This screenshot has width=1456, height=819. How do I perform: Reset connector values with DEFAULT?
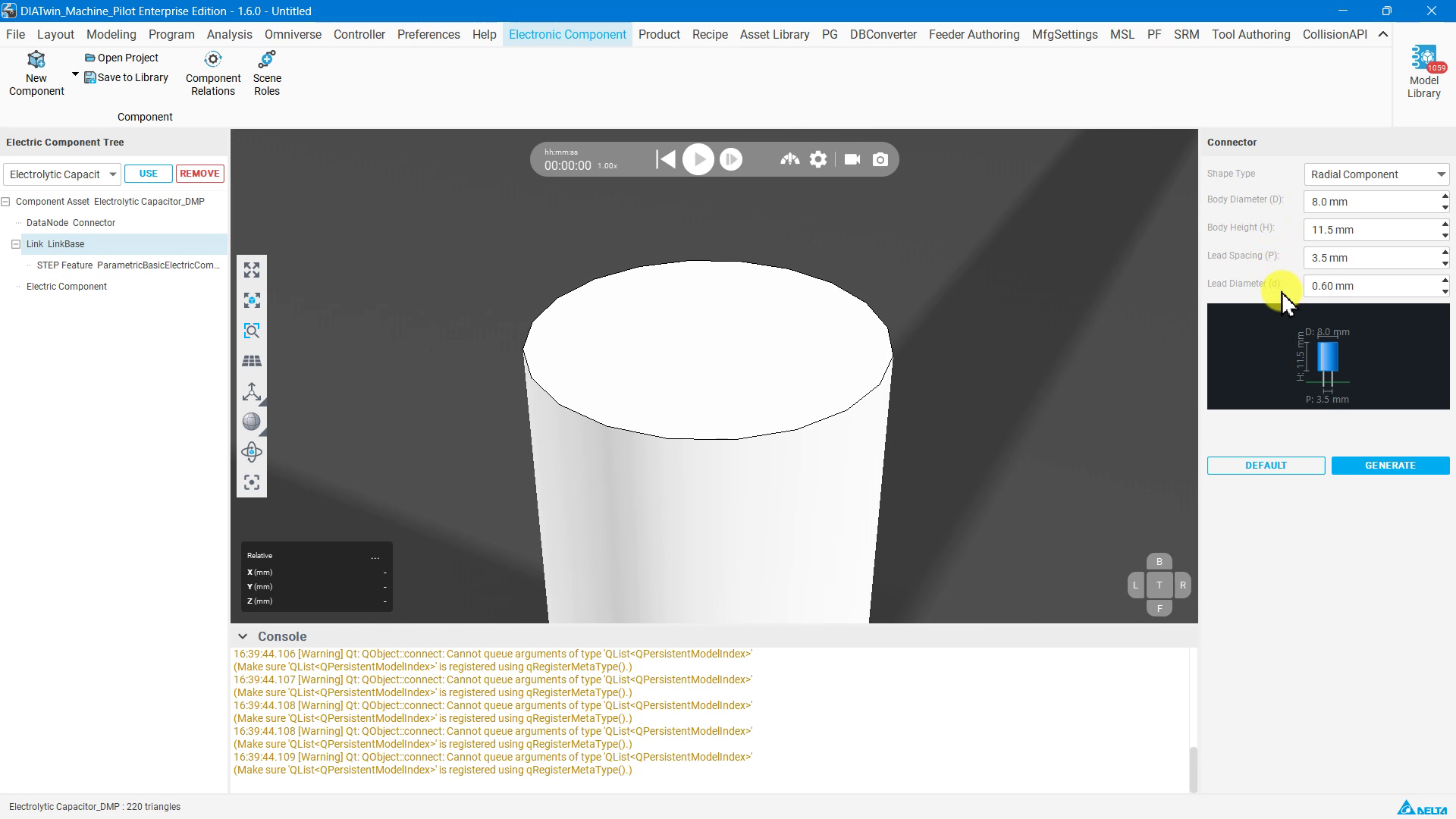1266,466
